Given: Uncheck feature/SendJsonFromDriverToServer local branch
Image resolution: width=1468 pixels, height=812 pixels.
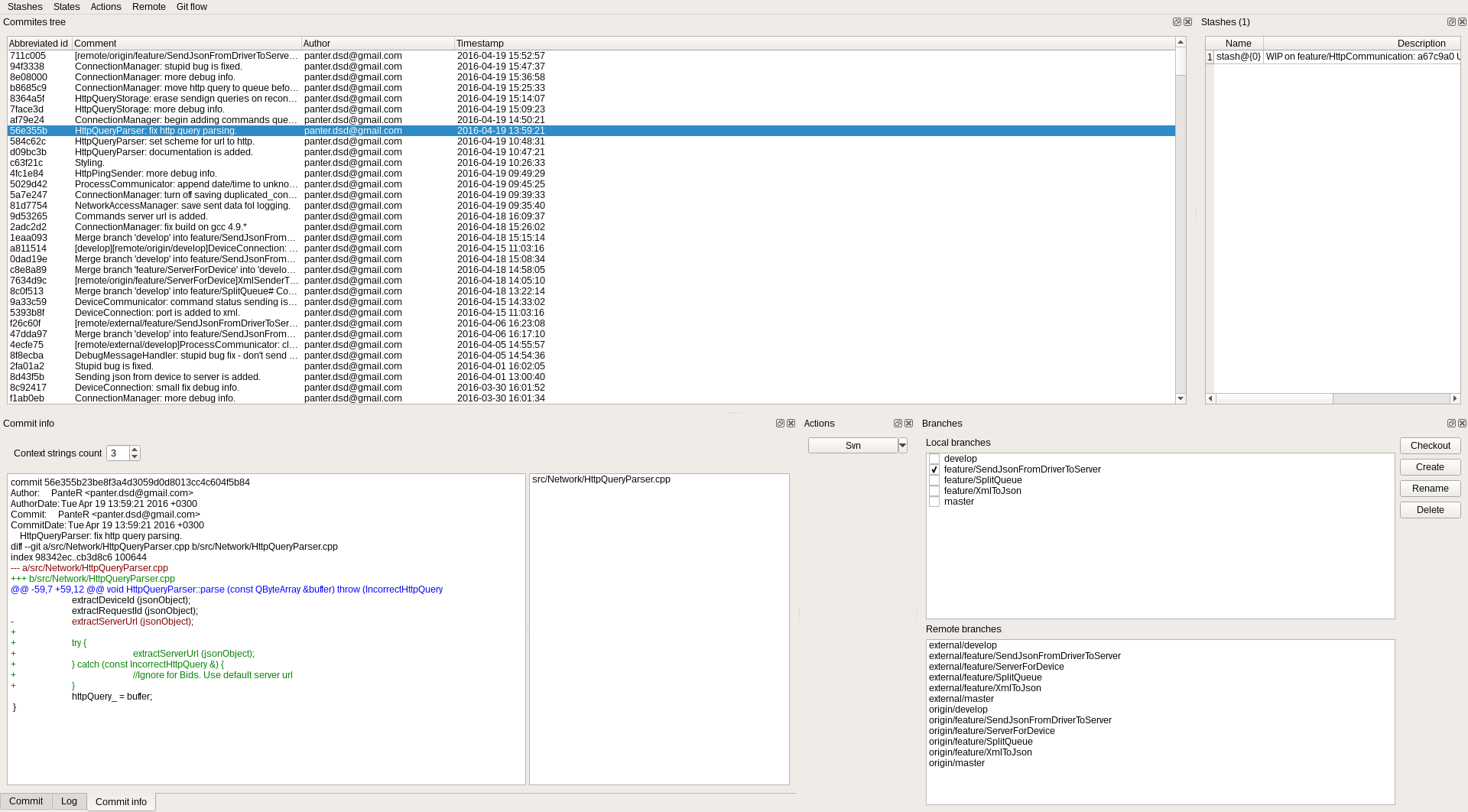Looking at the screenshot, I should 934,469.
